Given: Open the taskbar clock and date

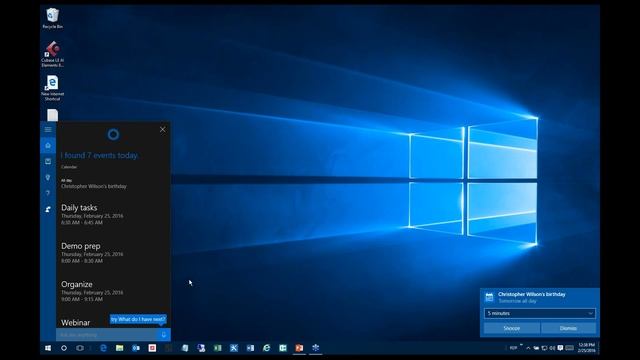Looking at the screenshot, I should pos(586,348).
